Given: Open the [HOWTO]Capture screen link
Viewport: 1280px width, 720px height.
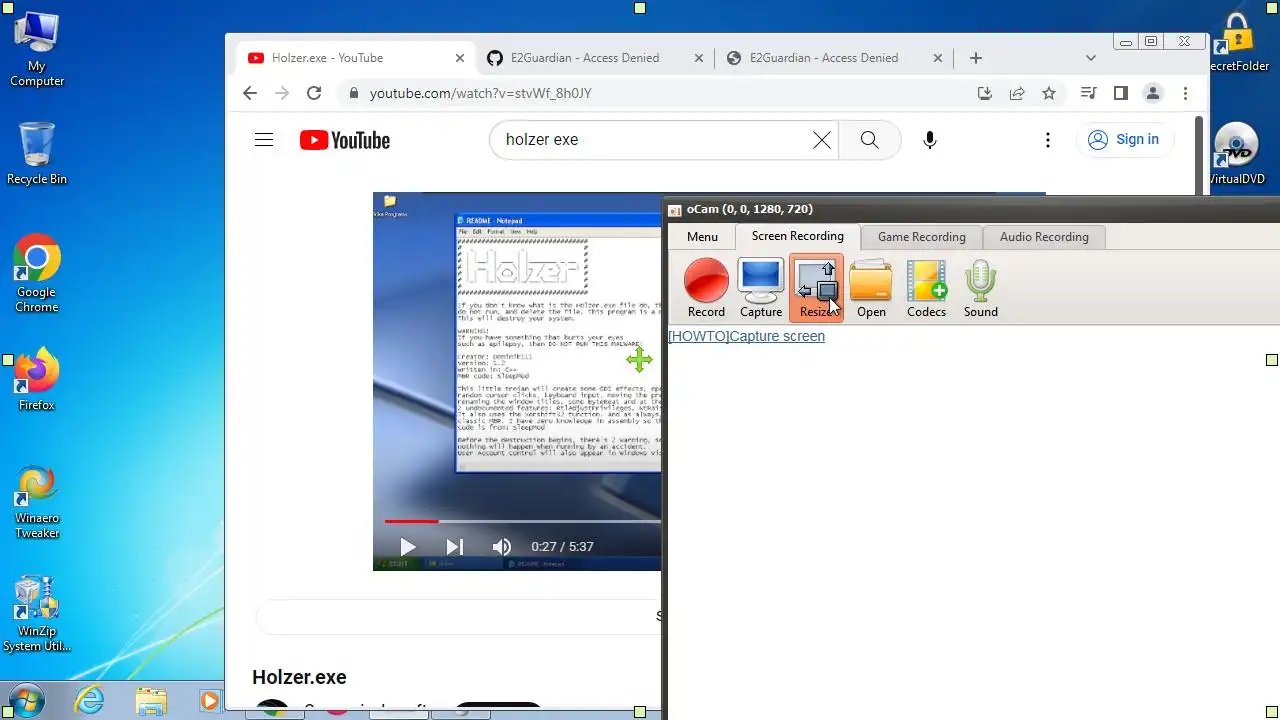Looking at the screenshot, I should coord(746,336).
